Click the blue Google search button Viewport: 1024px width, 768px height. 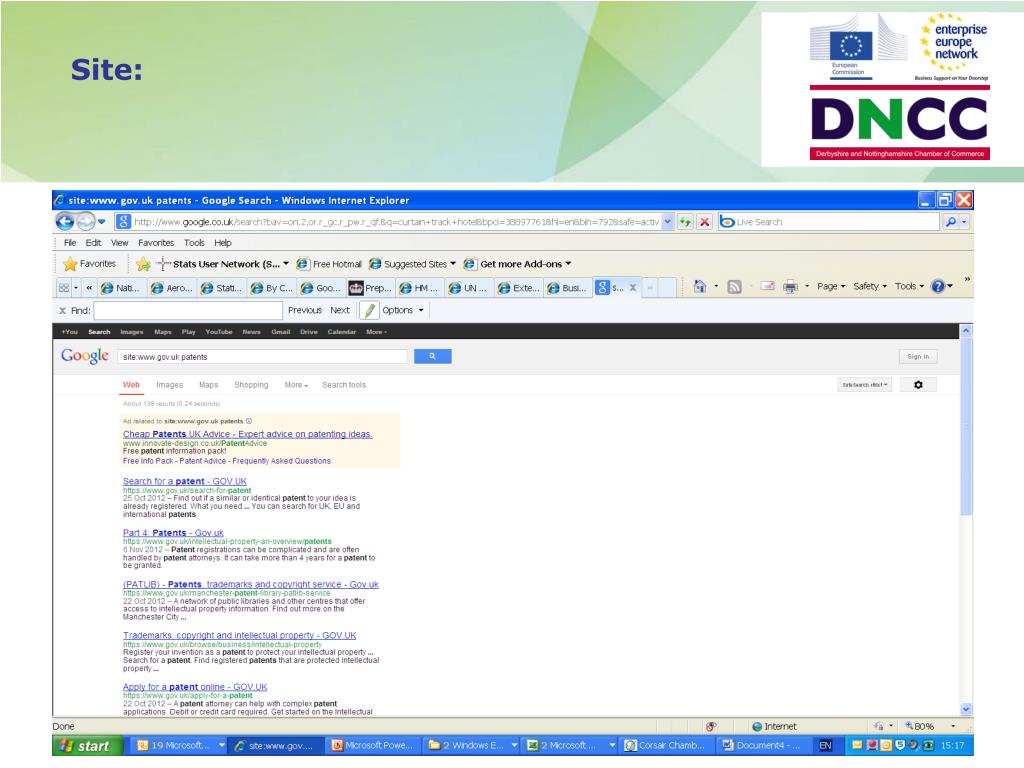(x=432, y=356)
